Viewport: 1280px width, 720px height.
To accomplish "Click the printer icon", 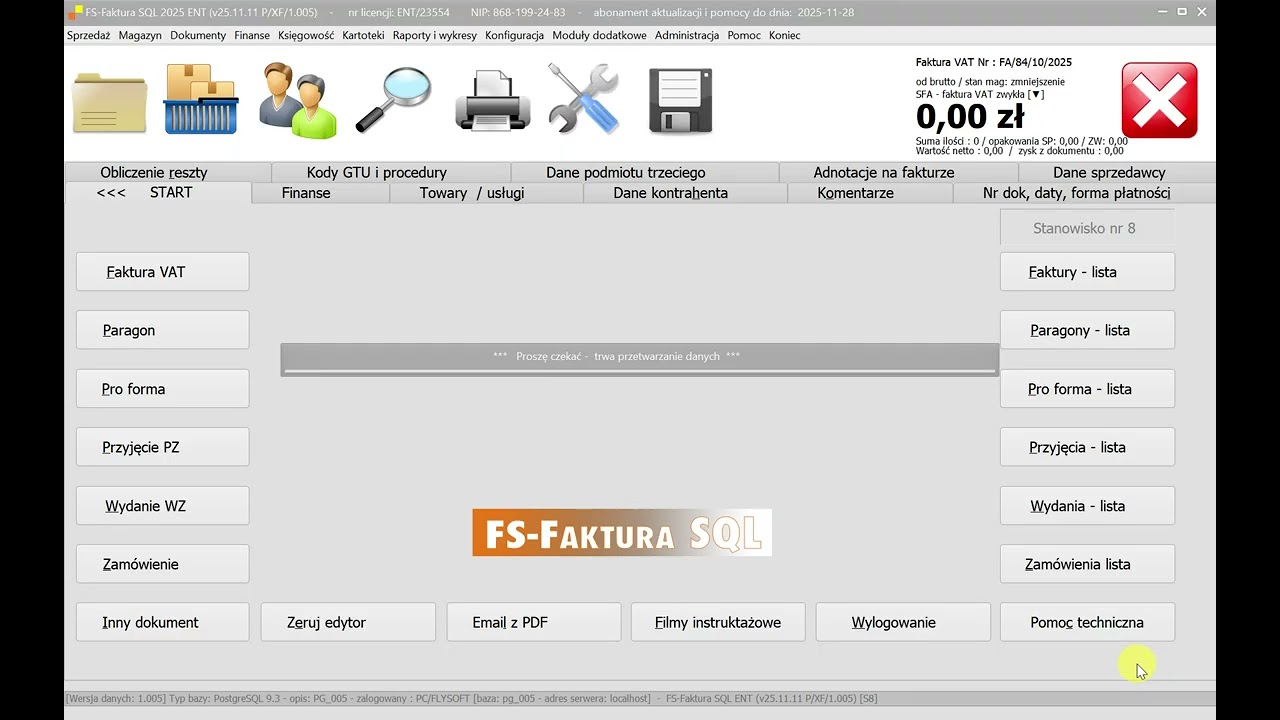I will 492,100.
